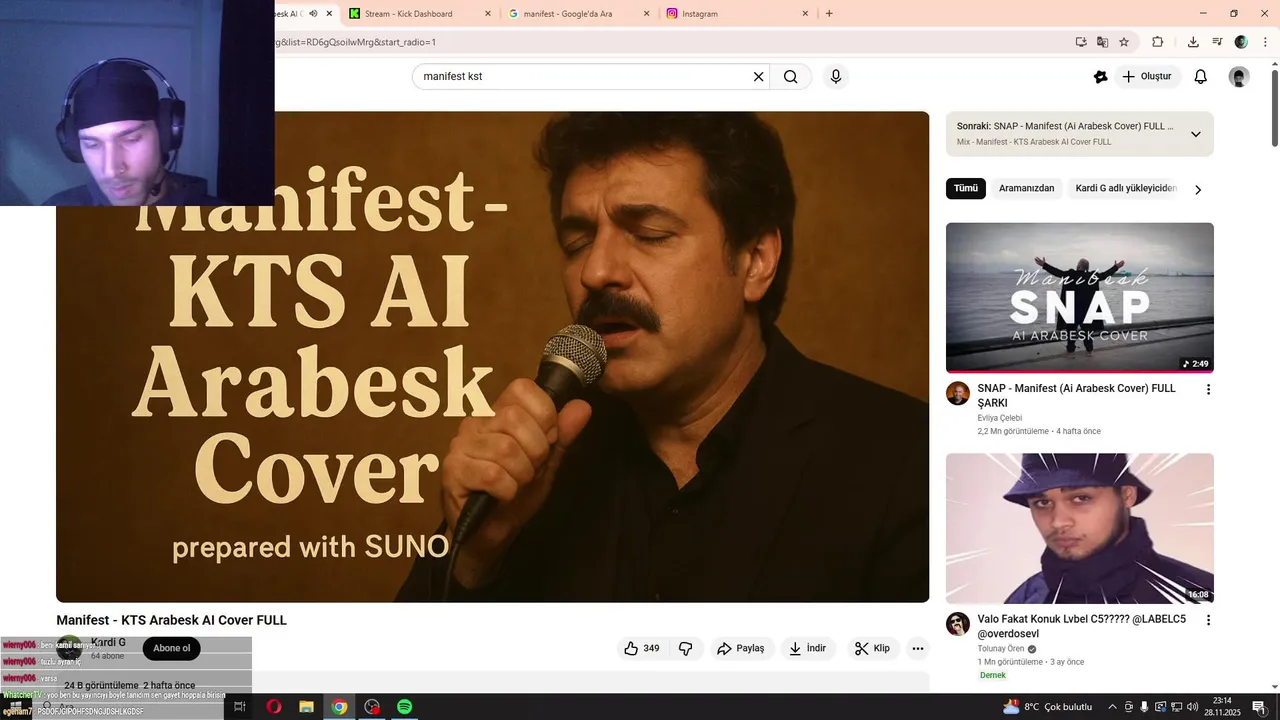Click title SNAP - Manifest (Ai Arabesk Cover) FULL ŞARKI
Image resolution: width=1280 pixels, height=720 pixels.
1077,395
